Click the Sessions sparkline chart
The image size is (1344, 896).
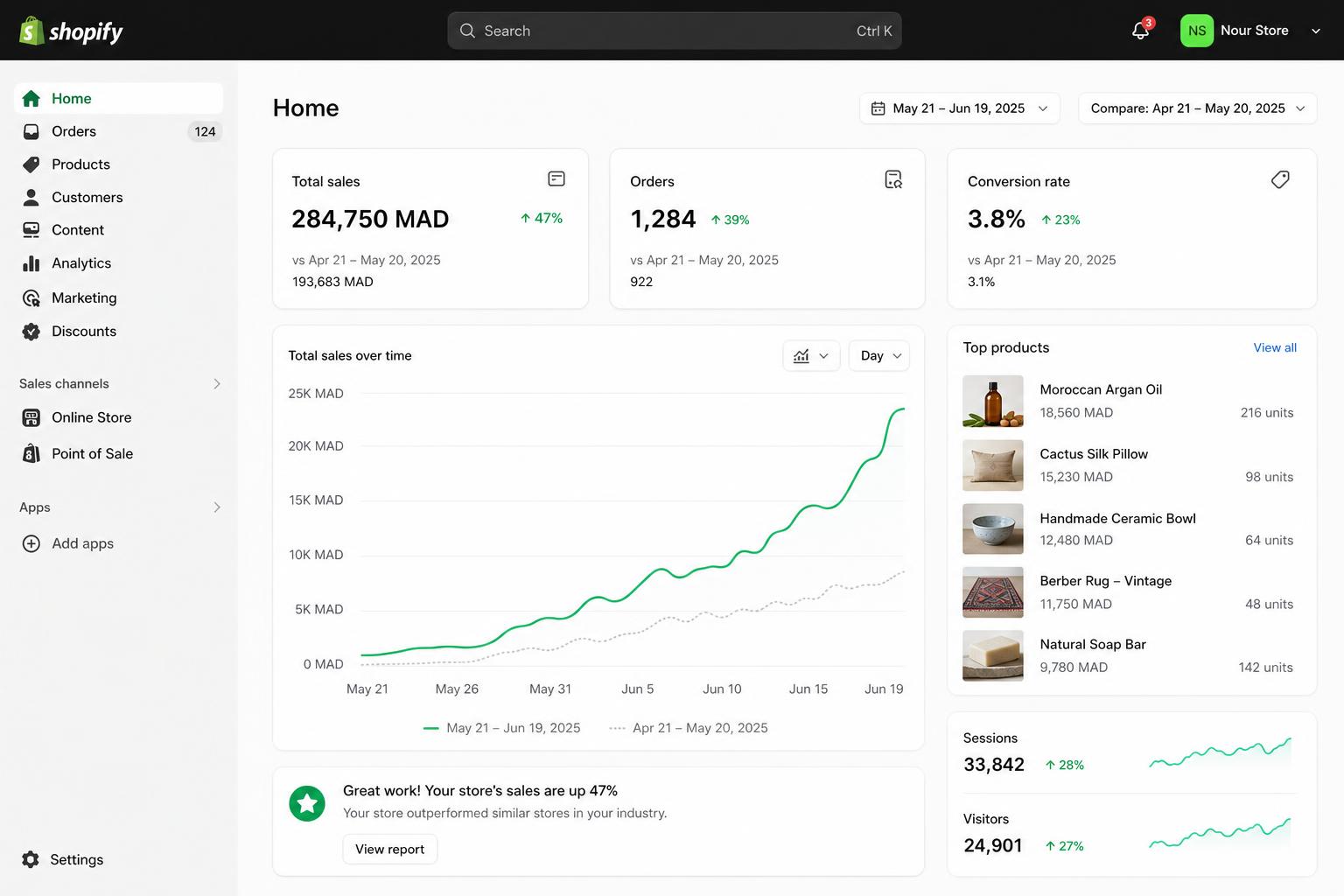click(x=1221, y=752)
